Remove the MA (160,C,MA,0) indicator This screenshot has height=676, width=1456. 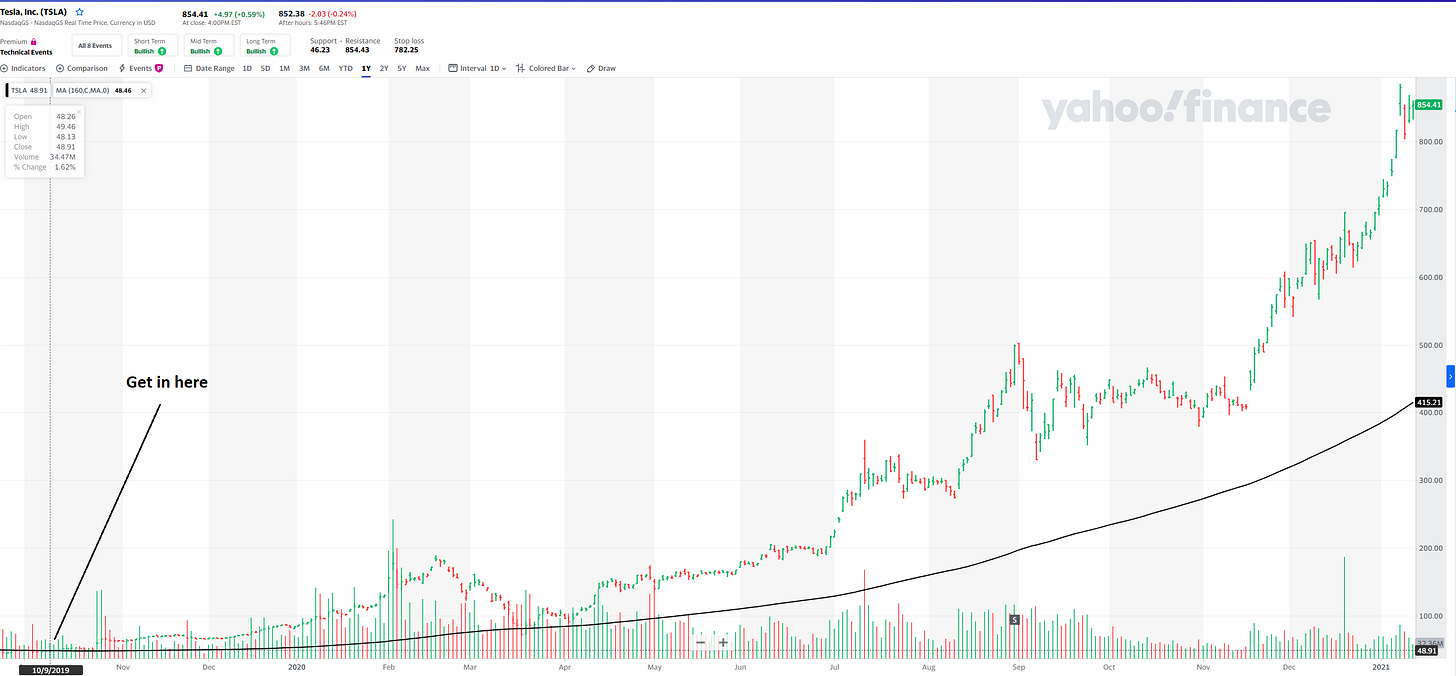[x=144, y=91]
